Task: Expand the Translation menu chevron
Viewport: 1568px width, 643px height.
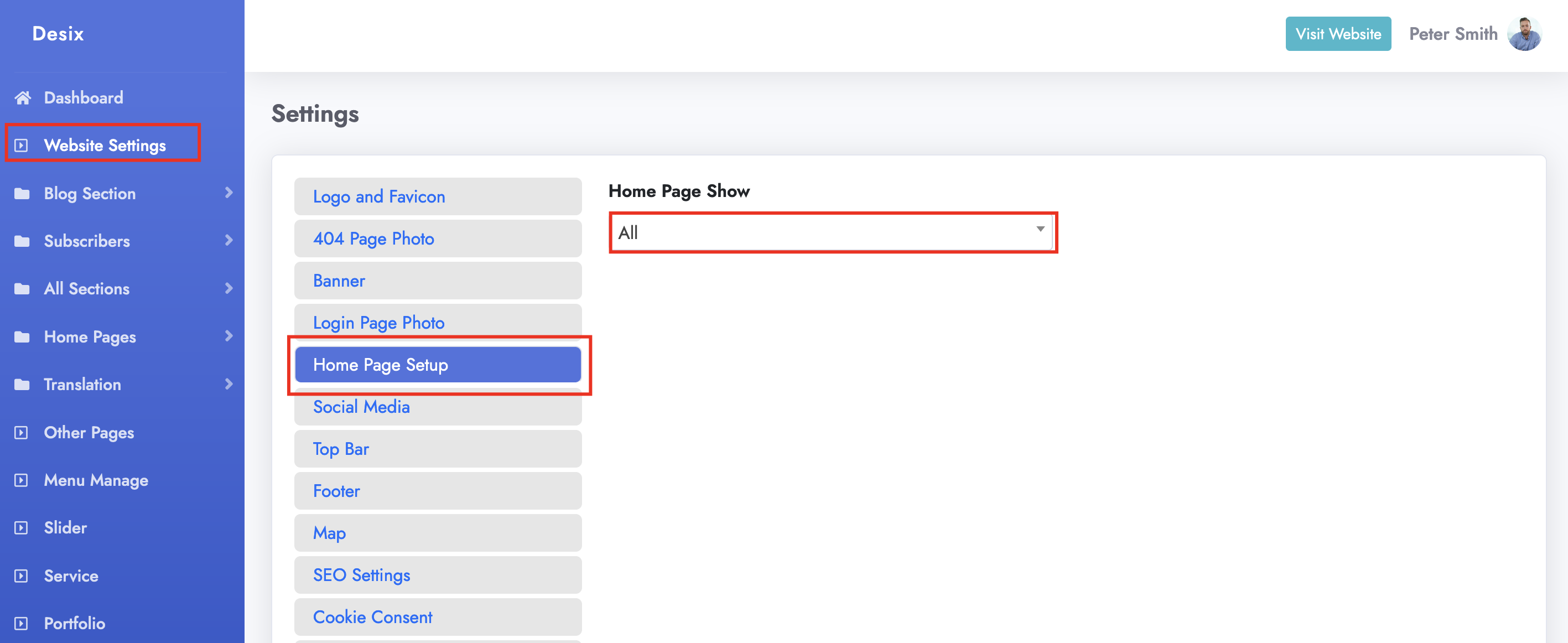Action: coord(229,384)
